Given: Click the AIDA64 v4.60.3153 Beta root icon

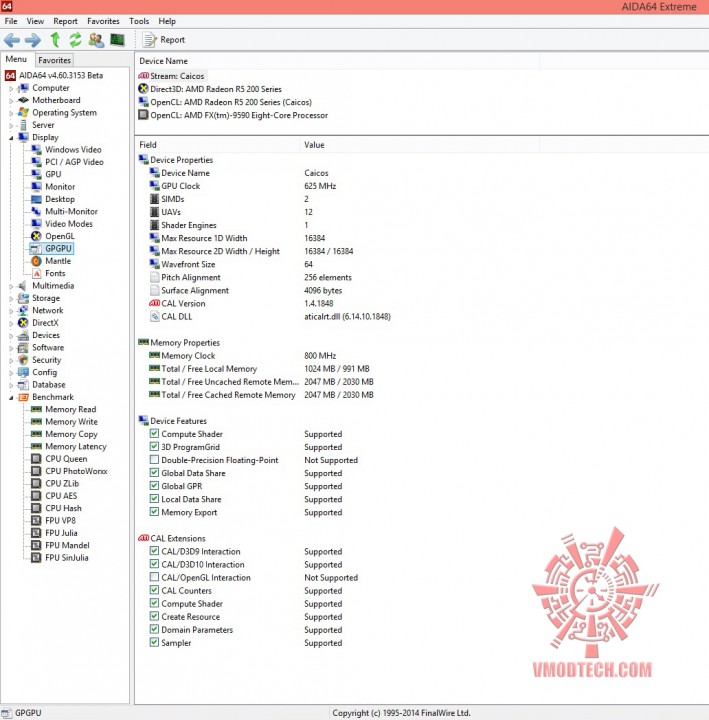Looking at the screenshot, I should [x=10, y=76].
